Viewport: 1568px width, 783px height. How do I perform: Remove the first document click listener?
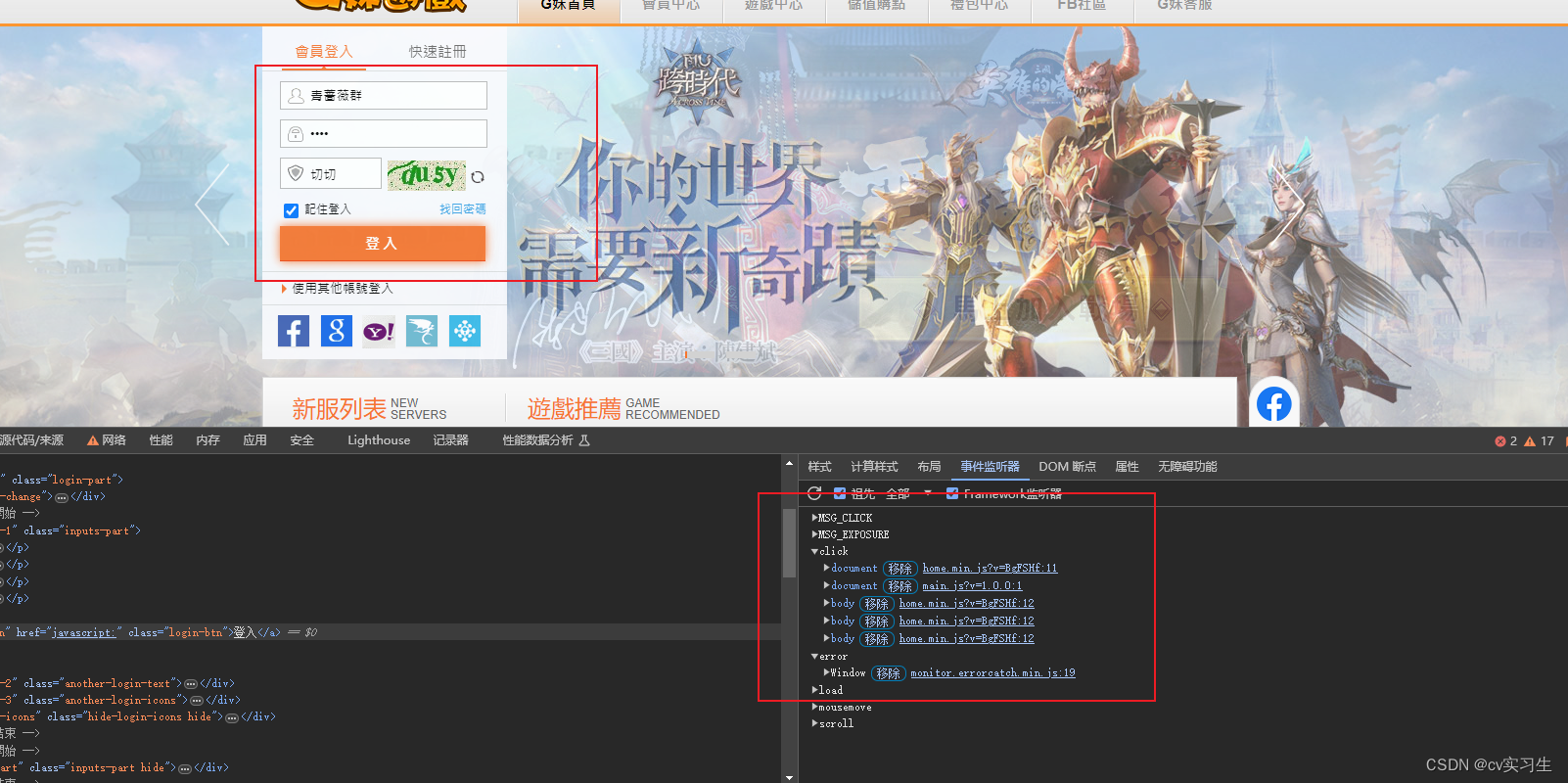point(899,569)
